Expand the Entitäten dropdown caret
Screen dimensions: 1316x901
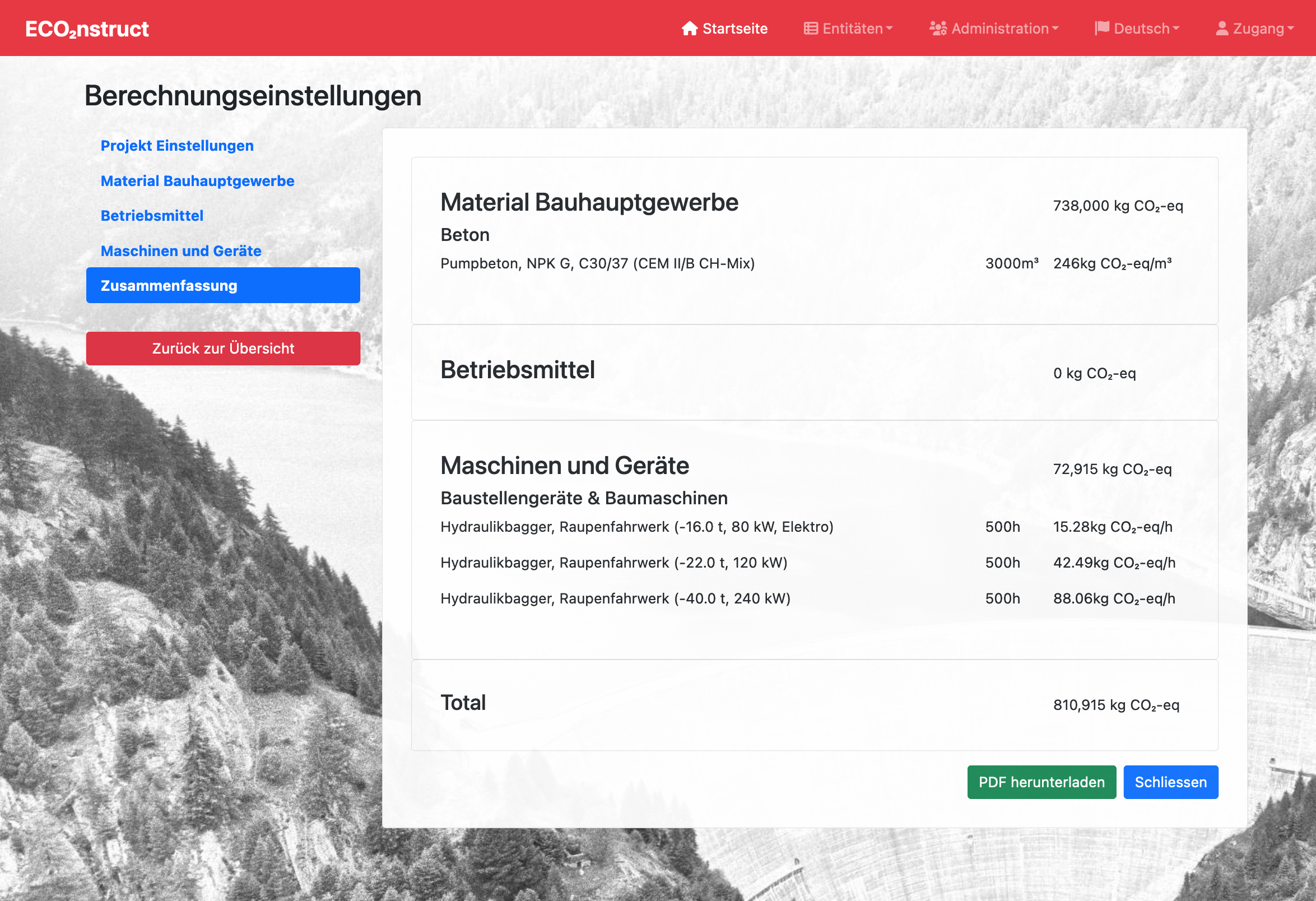[889, 28]
